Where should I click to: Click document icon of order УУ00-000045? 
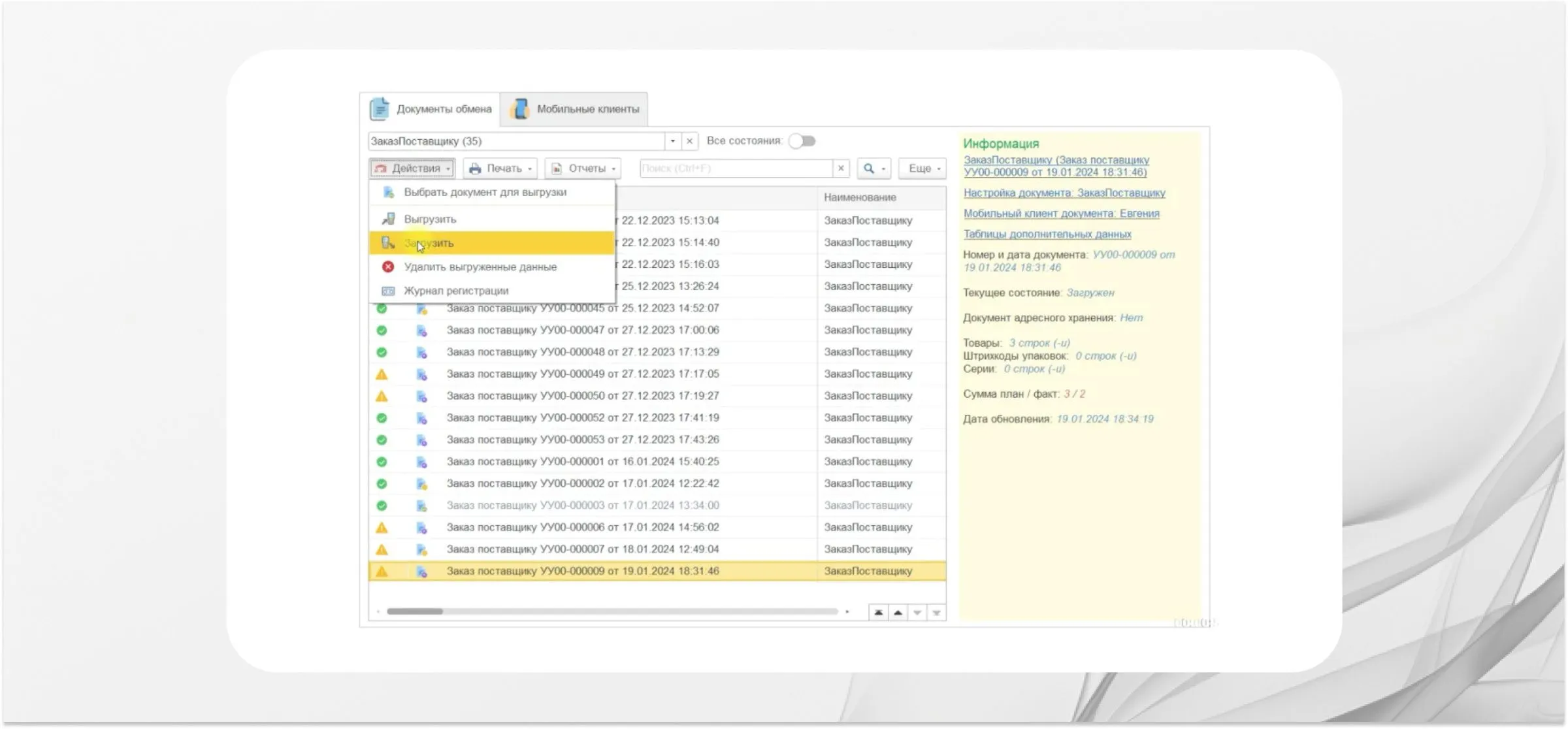[x=422, y=308]
